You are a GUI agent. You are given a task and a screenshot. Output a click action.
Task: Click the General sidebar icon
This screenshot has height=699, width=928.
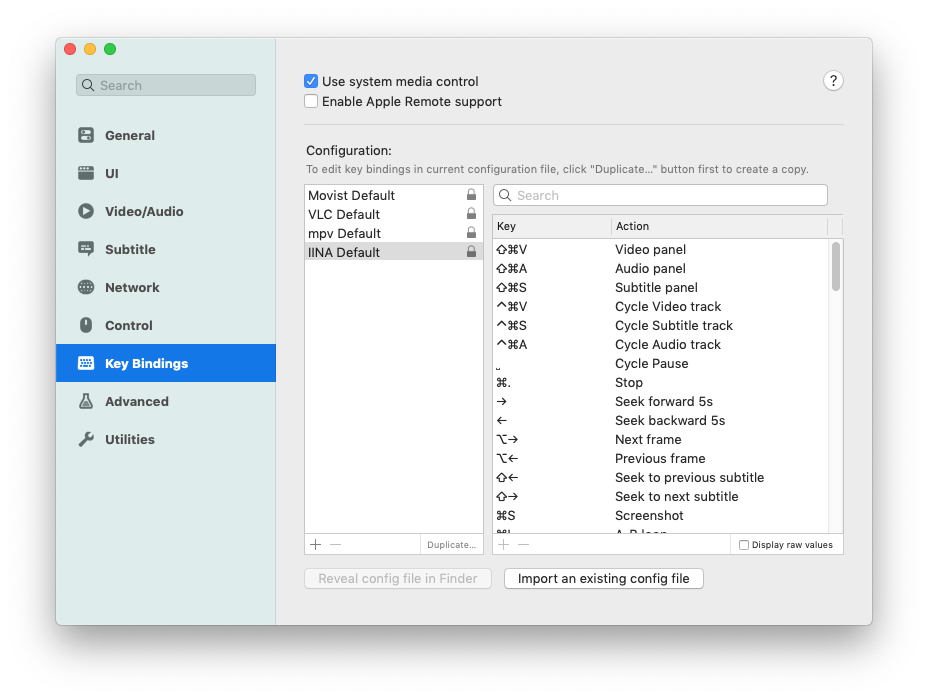tap(86, 136)
